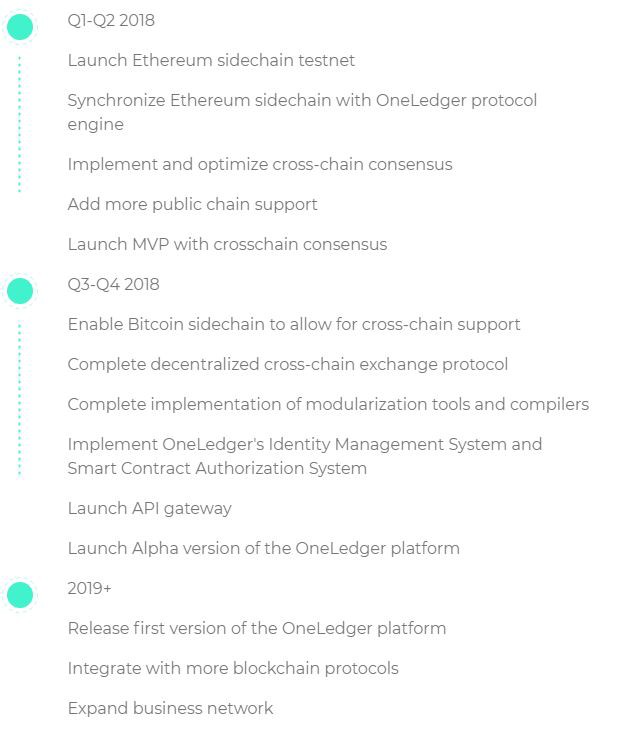
Task: Click 'Add more public chain support'
Action: pos(192,205)
